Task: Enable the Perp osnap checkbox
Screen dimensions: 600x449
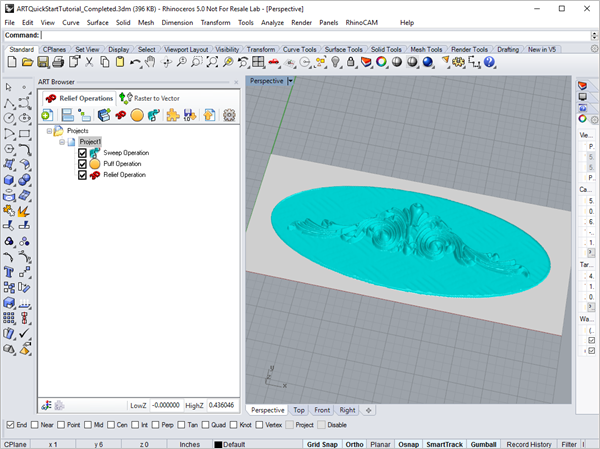Action: [155, 425]
